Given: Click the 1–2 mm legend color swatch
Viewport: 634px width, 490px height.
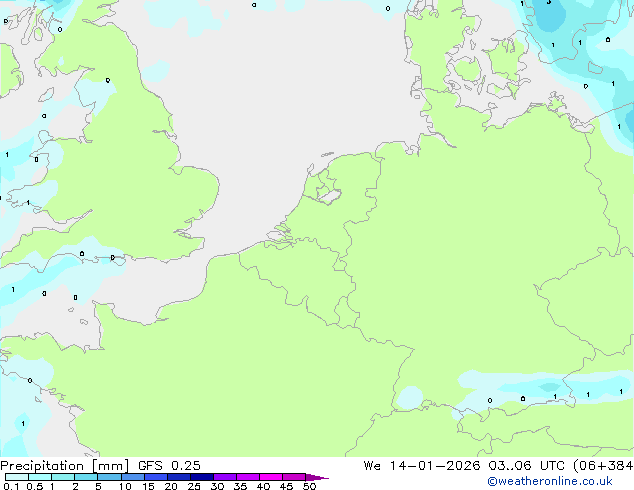Looking at the screenshot, I should point(63,477).
